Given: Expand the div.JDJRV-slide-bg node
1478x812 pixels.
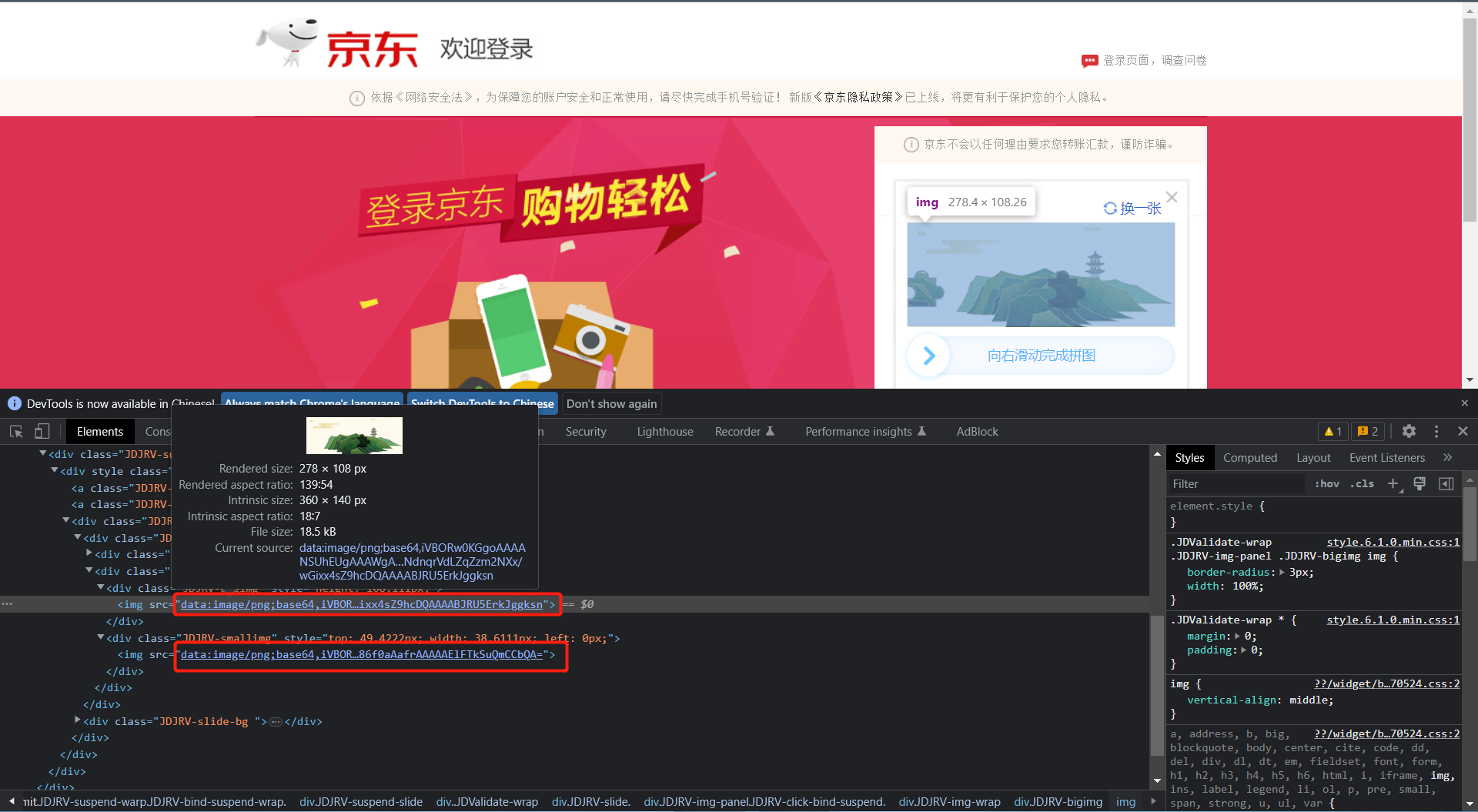Looking at the screenshot, I should [x=77, y=720].
